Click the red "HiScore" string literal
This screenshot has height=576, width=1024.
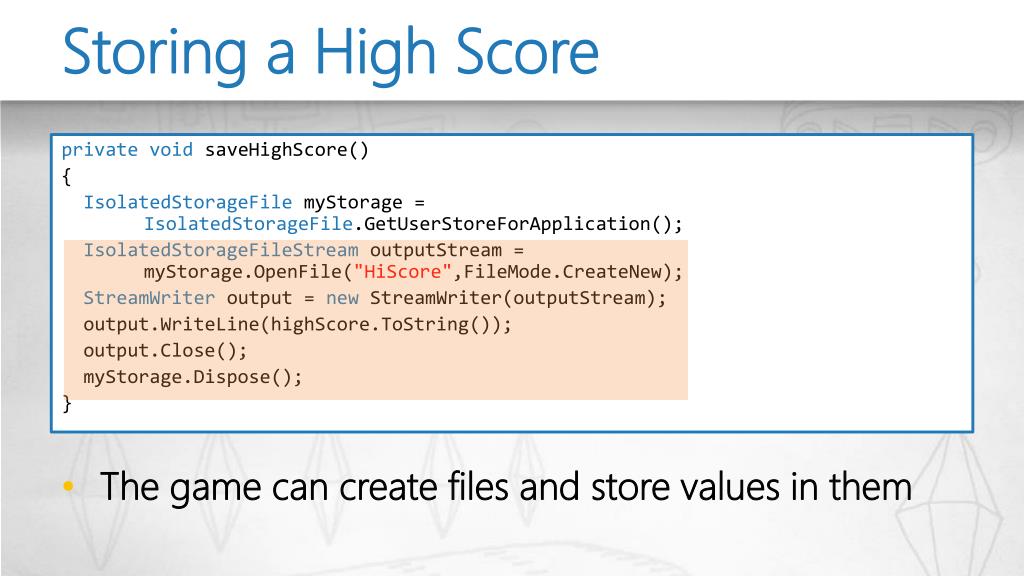click(x=402, y=272)
